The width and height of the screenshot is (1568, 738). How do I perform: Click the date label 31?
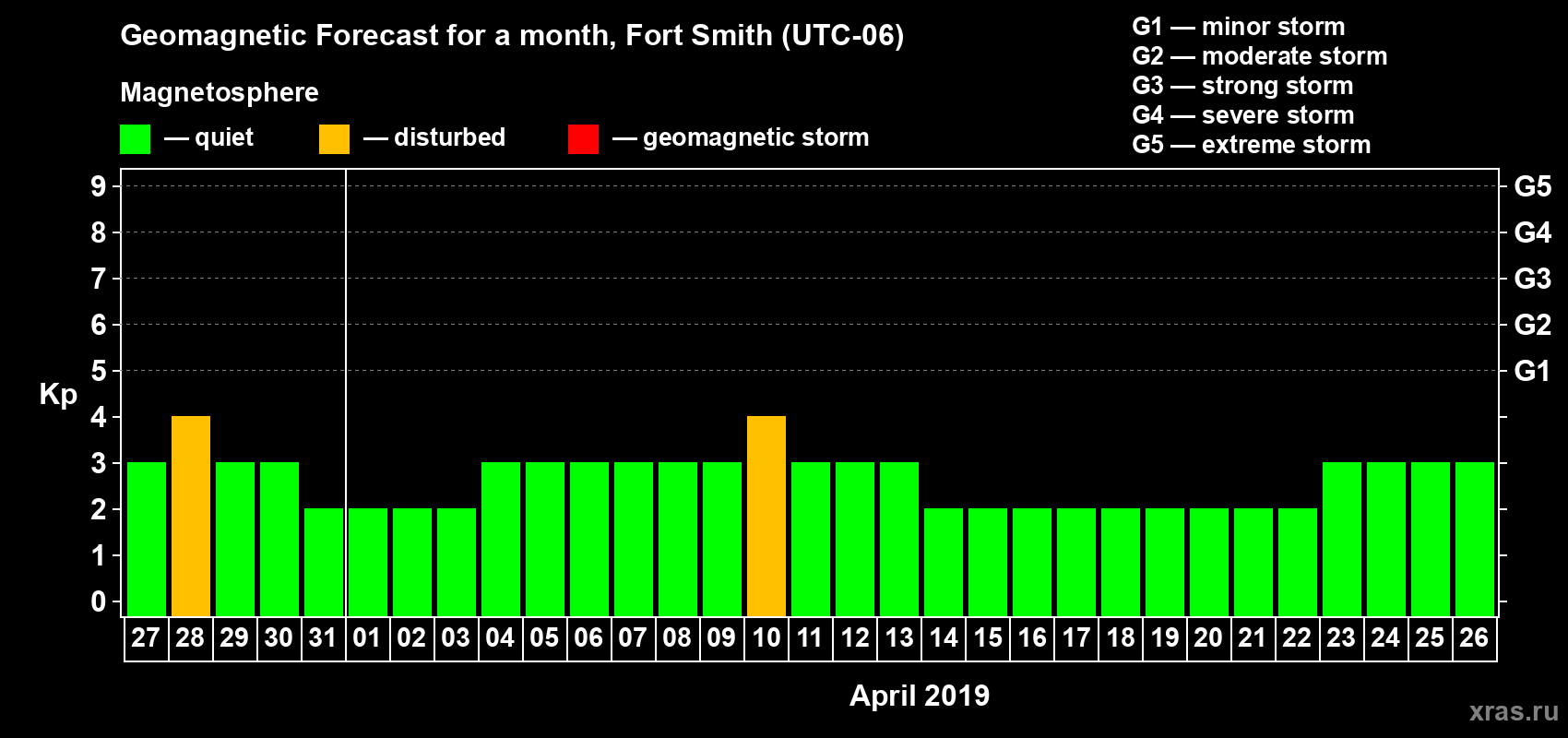pyautogui.click(x=323, y=638)
